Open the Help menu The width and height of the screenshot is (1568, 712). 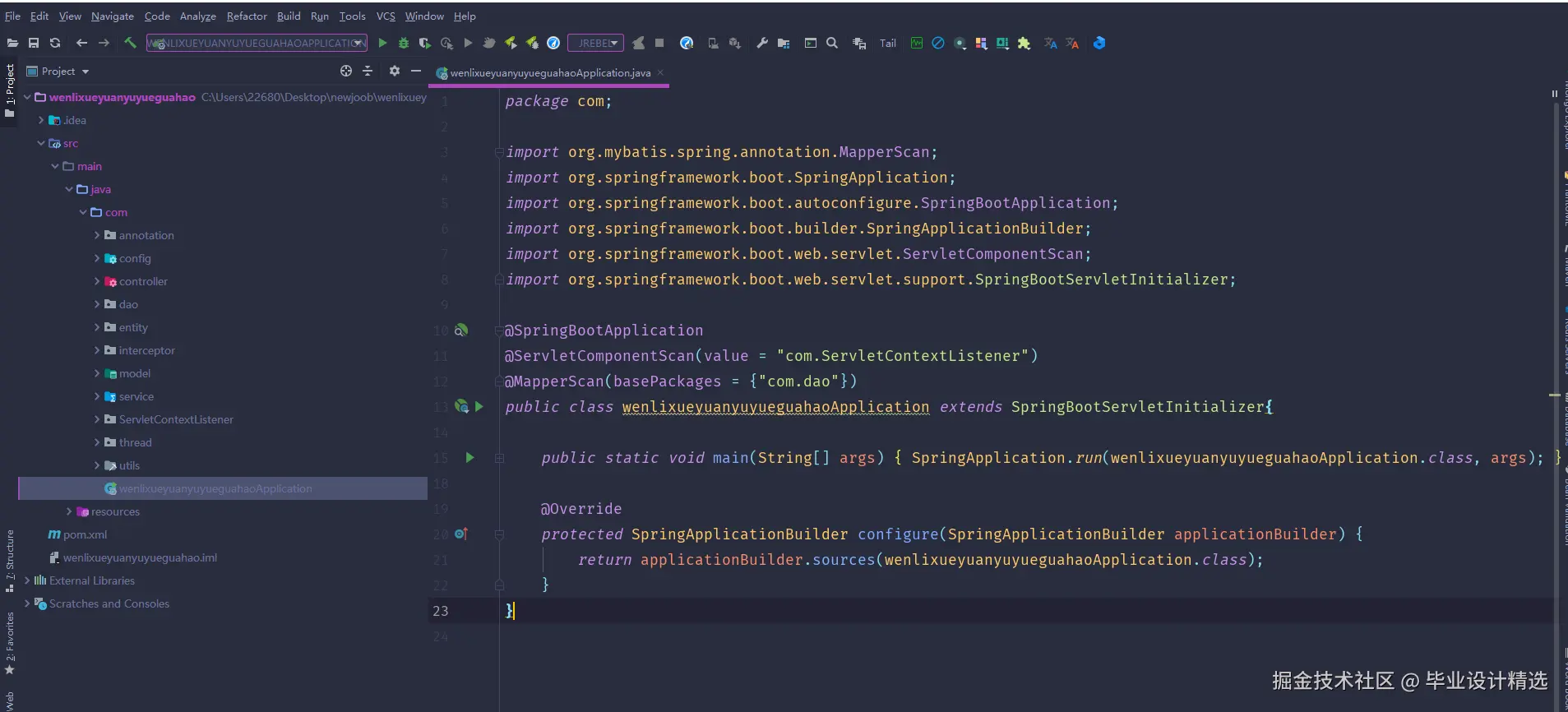[x=465, y=16]
